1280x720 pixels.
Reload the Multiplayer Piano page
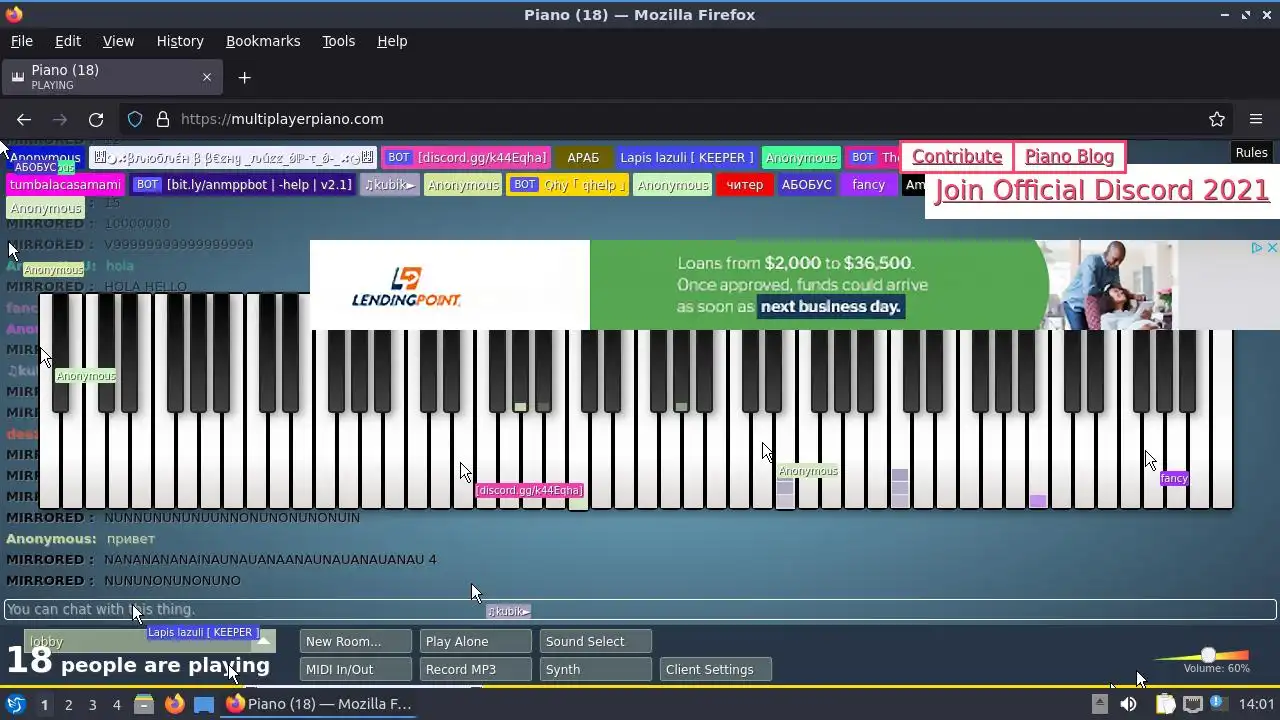[x=96, y=119]
